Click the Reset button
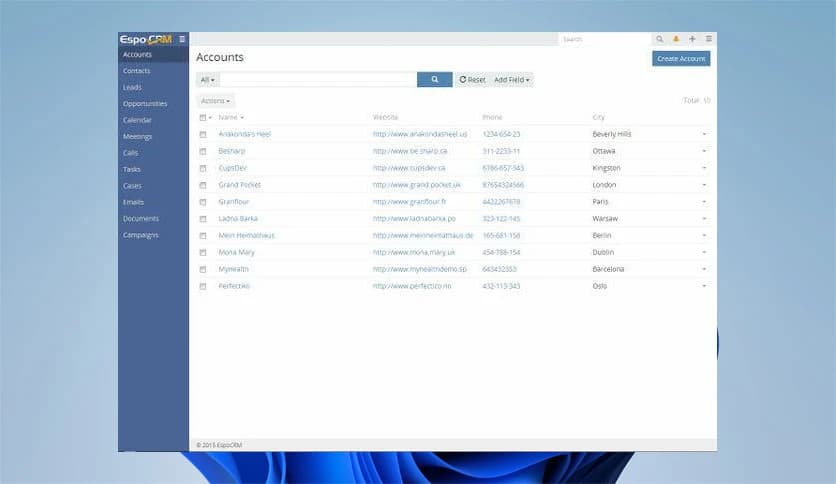 472,79
